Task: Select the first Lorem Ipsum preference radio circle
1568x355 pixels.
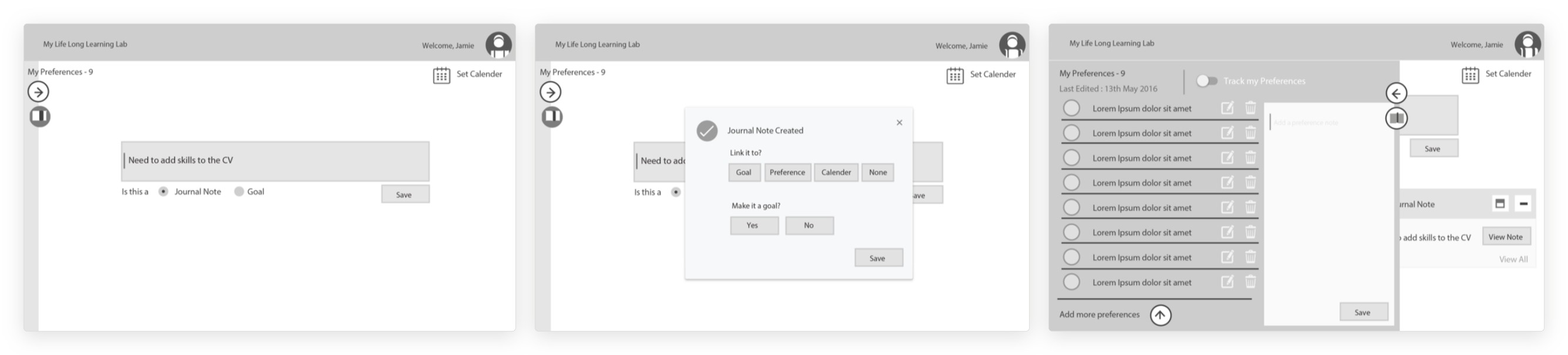Action: pyautogui.click(x=1071, y=108)
